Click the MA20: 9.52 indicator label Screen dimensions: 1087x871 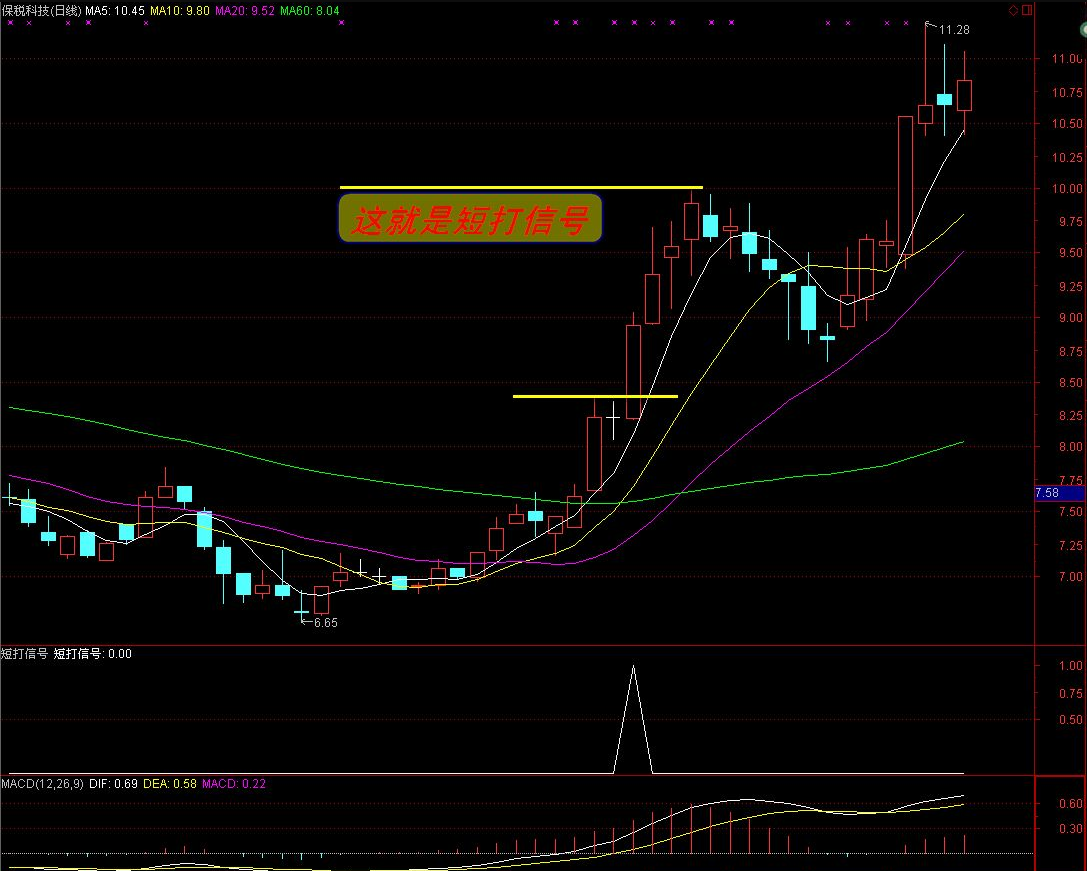click(245, 10)
